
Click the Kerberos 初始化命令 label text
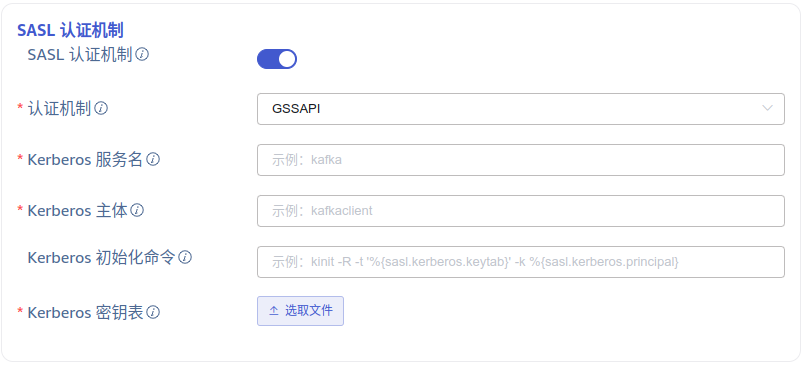point(101,257)
